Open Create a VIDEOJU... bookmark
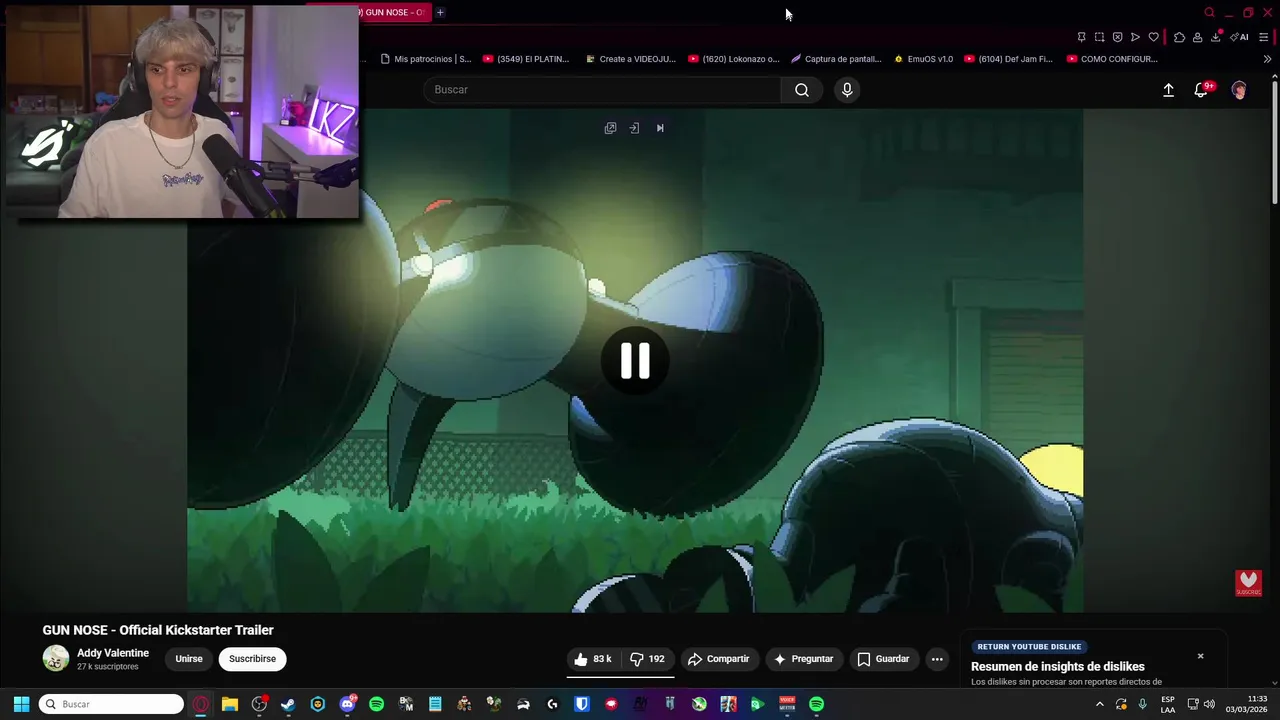This screenshot has width=1280, height=720. tap(630, 59)
